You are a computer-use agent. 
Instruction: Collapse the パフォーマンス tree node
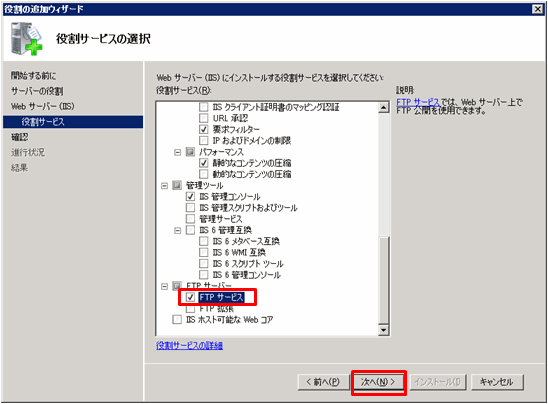[x=178, y=152]
